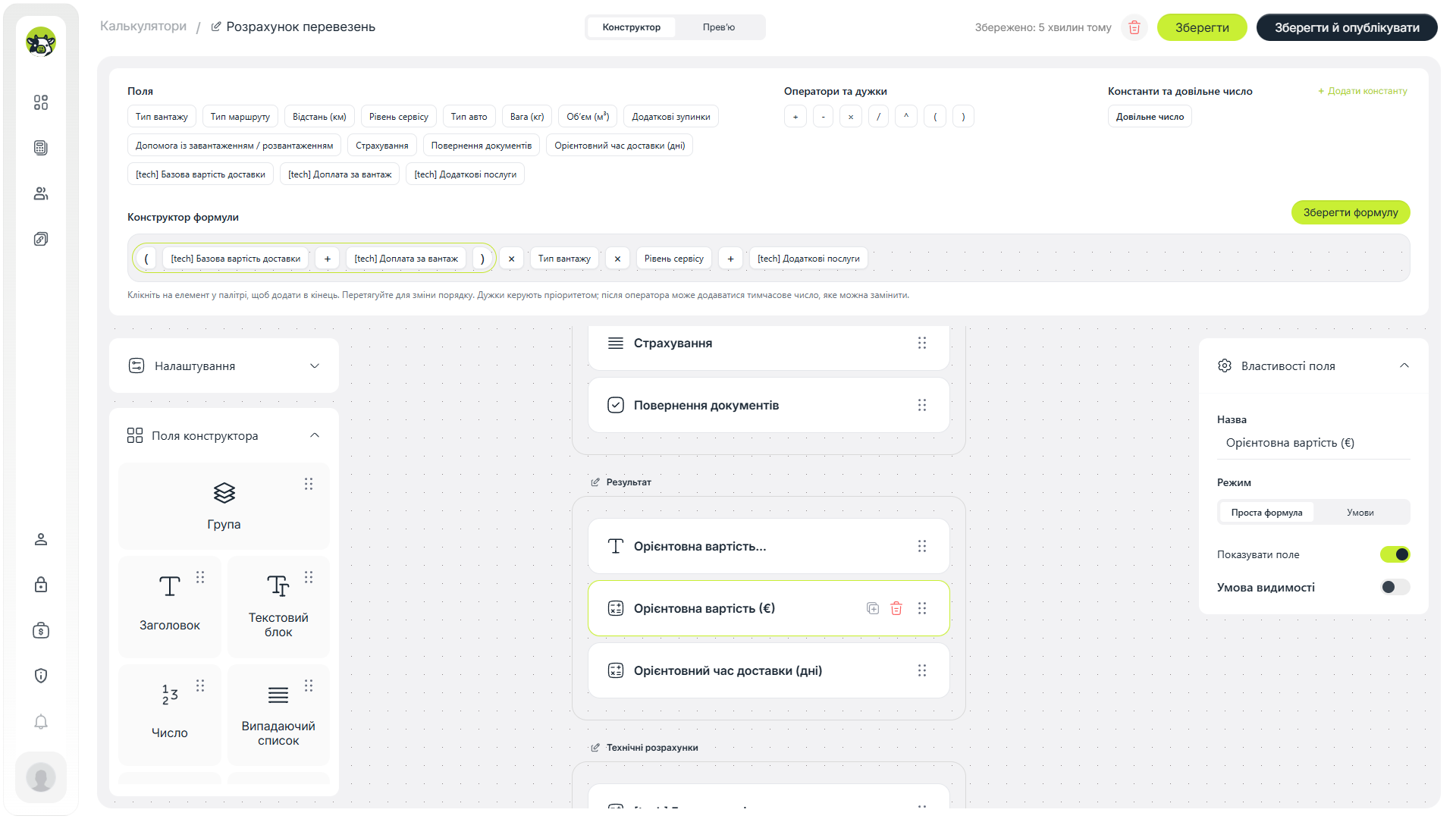Collapse the Властивості поля panel
1456x819 pixels.
pos(1404,366)
